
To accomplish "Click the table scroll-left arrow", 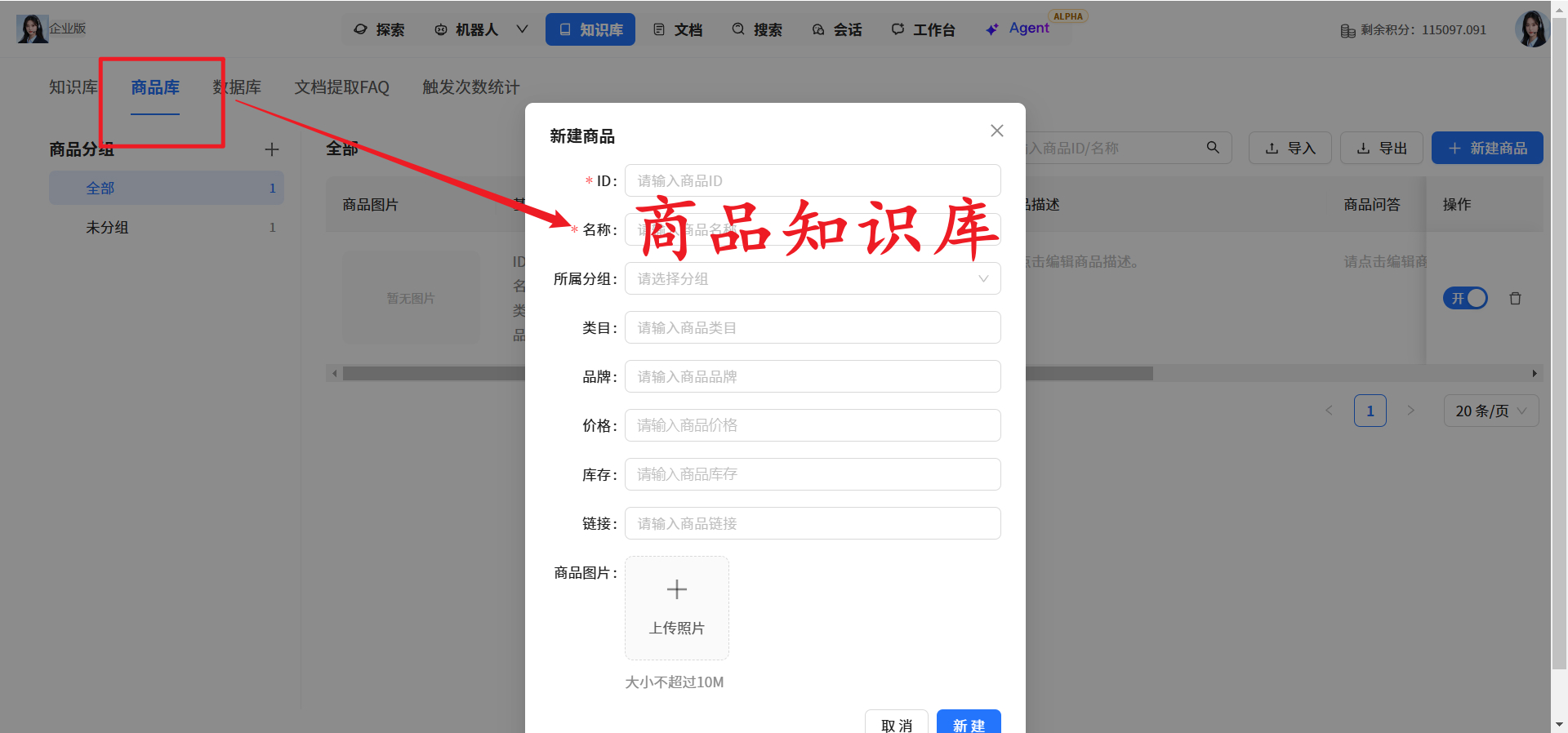I will [334, 373].
